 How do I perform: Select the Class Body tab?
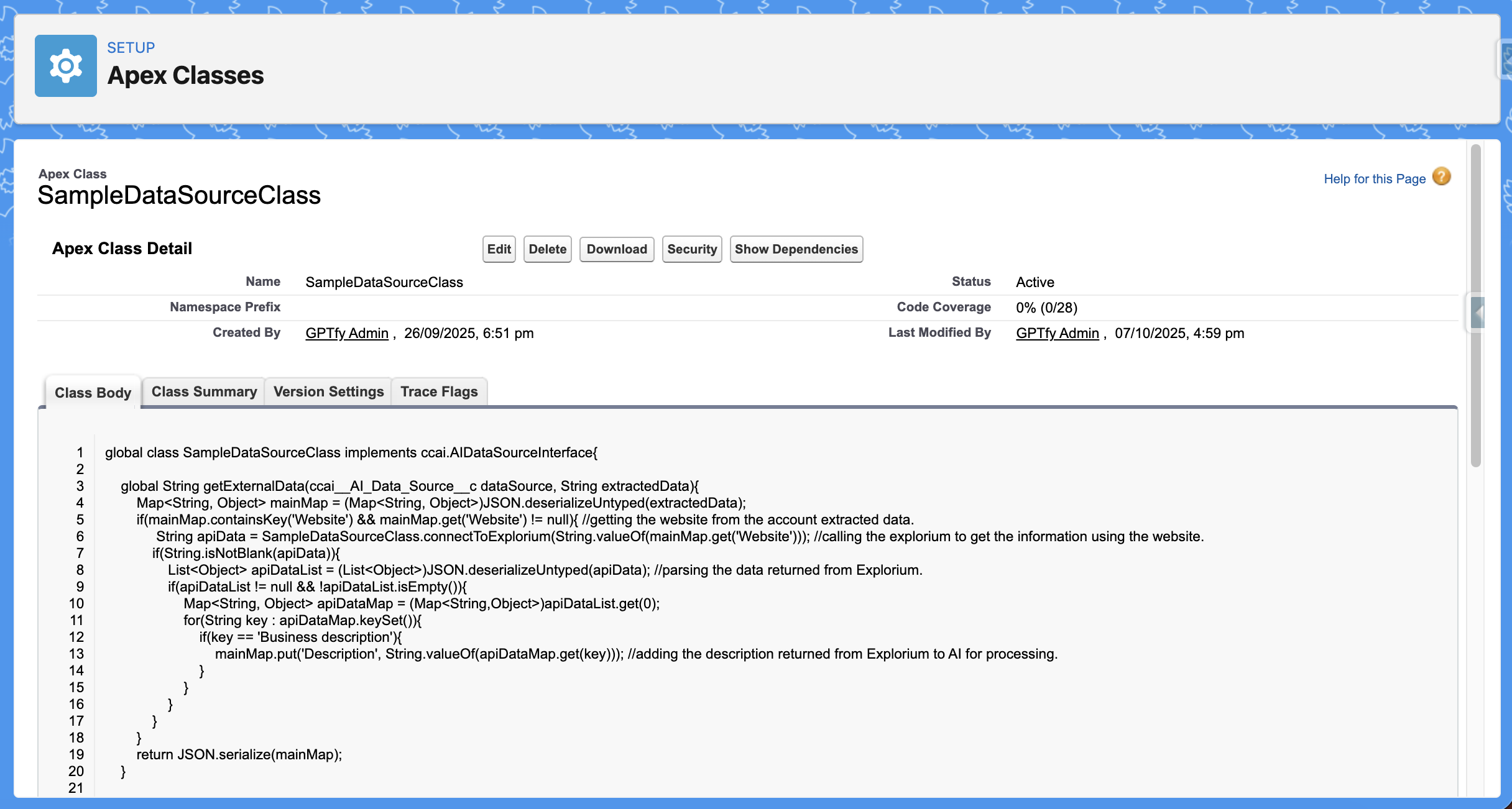pyautogui.click(x=93, y=393)
